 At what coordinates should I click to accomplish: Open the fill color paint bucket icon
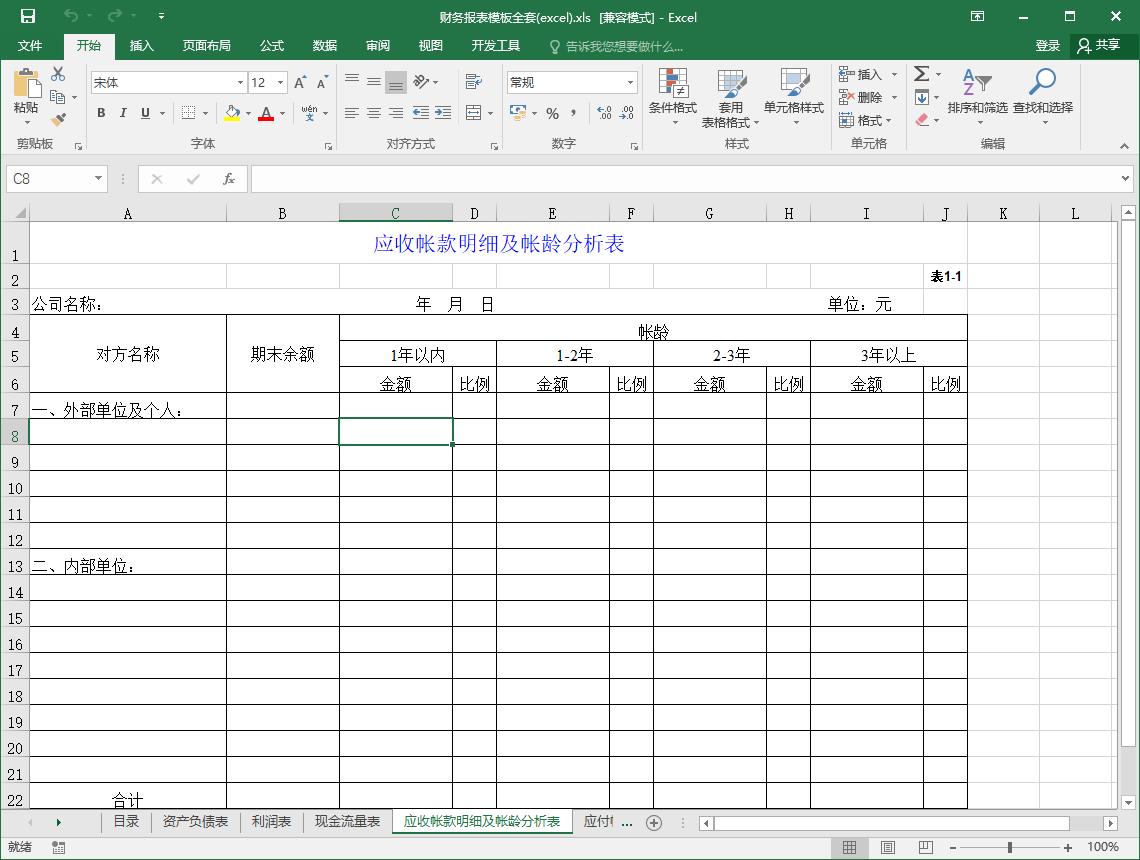(234, 113)
